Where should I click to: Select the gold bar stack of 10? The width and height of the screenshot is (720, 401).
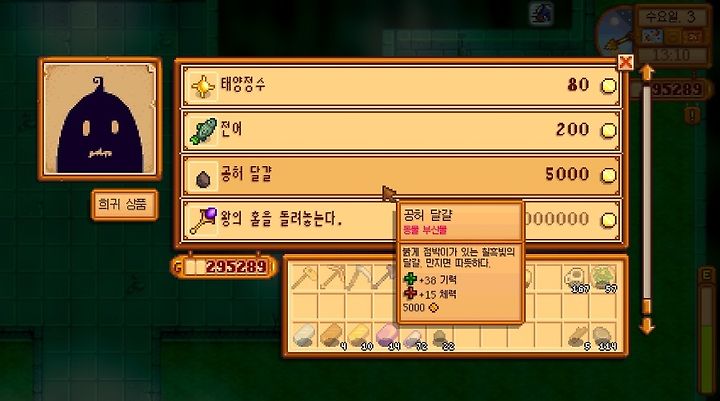(360, 336)
